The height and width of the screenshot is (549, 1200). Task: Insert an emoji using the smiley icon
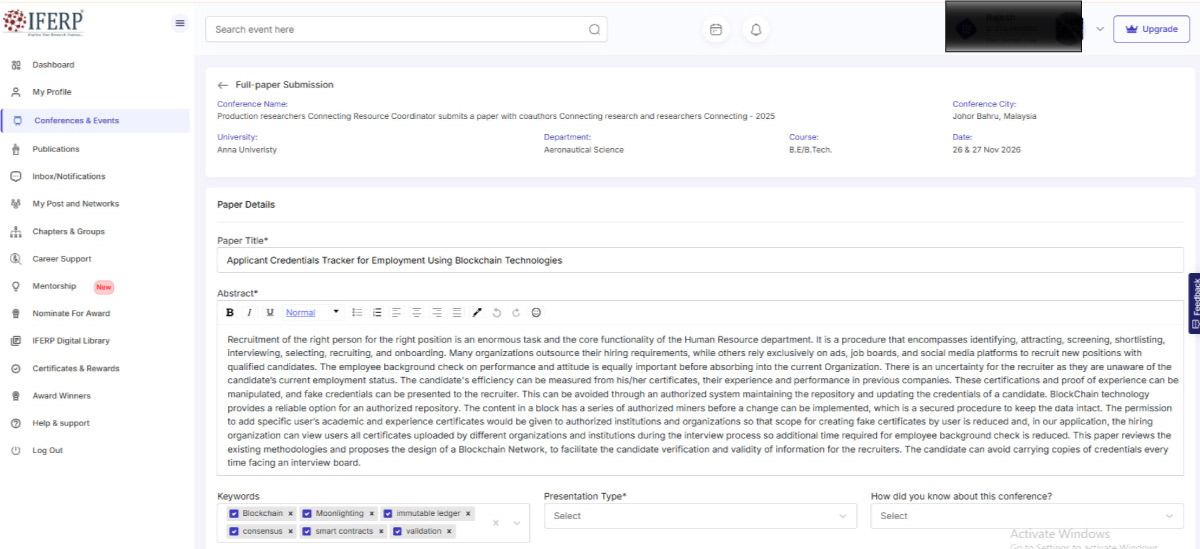(536, 313)
